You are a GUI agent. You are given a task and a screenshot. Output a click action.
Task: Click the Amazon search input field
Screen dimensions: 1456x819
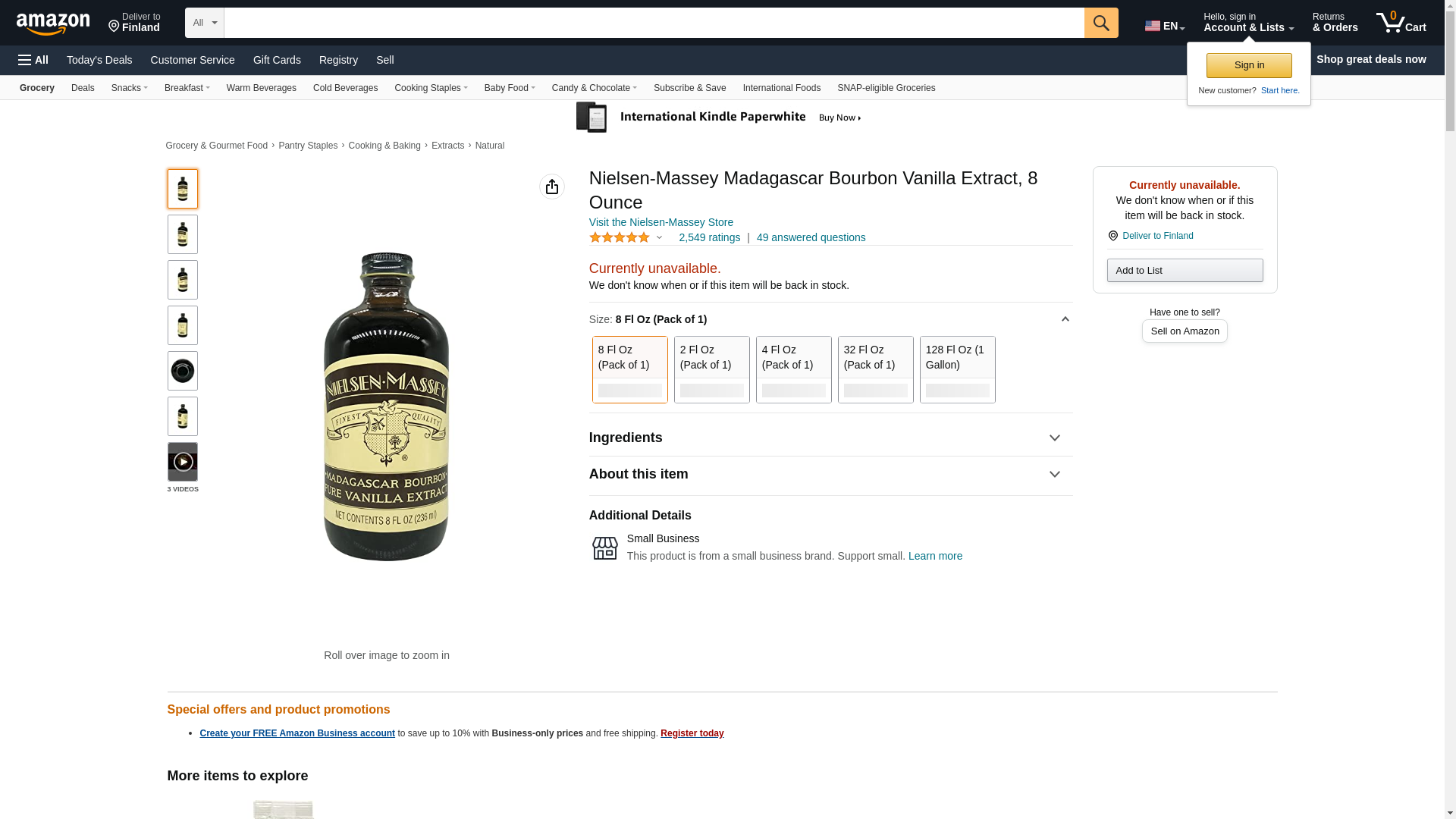[x=654, y=23]
